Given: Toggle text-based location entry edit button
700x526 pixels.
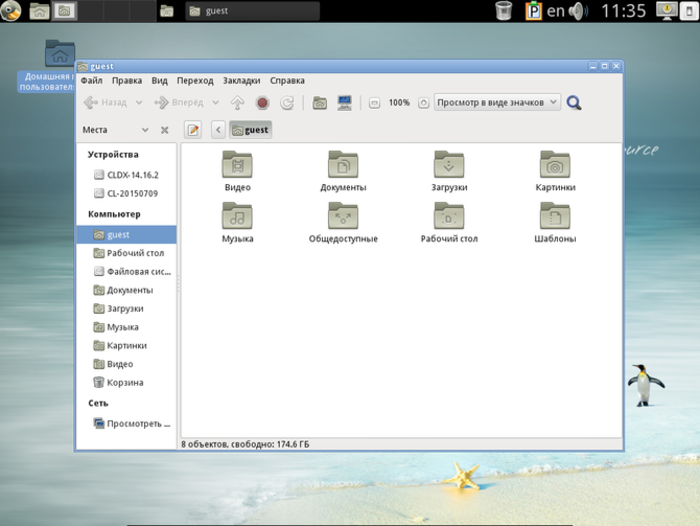Looking at the screenshot, I should [194, 130].
